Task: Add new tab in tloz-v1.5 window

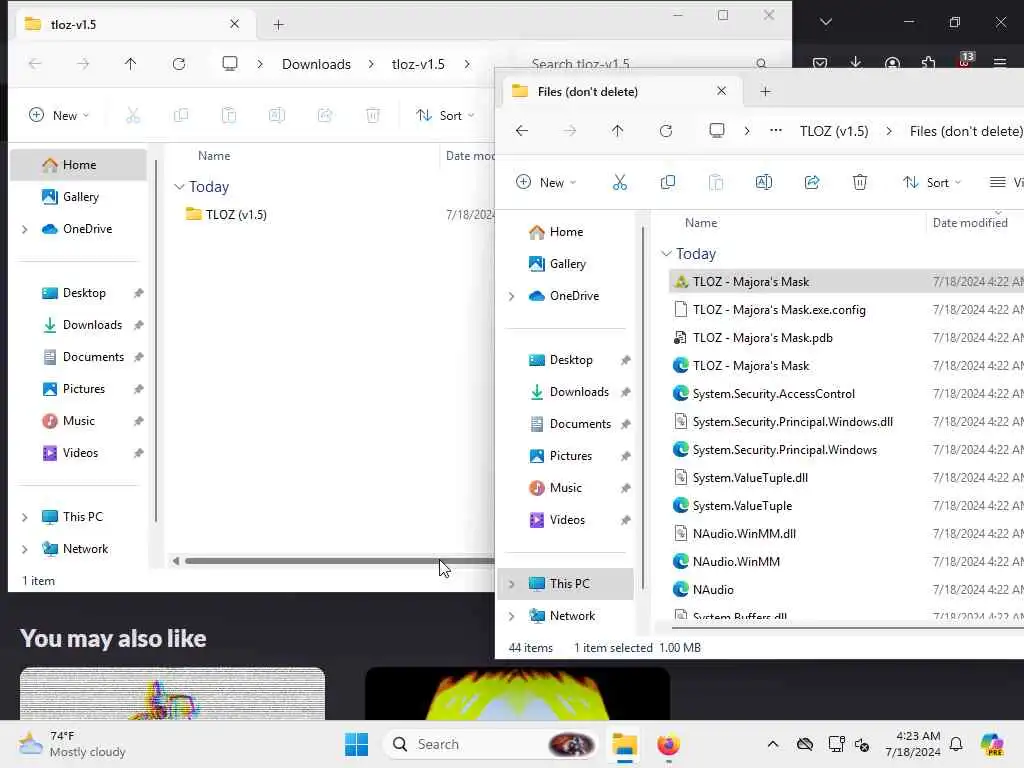Action: (x=278, y=25)
